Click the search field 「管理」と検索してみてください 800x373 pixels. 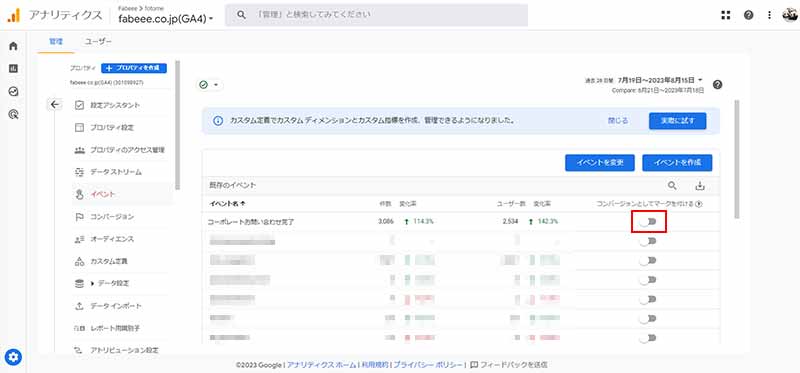click(x=377, y=15)
